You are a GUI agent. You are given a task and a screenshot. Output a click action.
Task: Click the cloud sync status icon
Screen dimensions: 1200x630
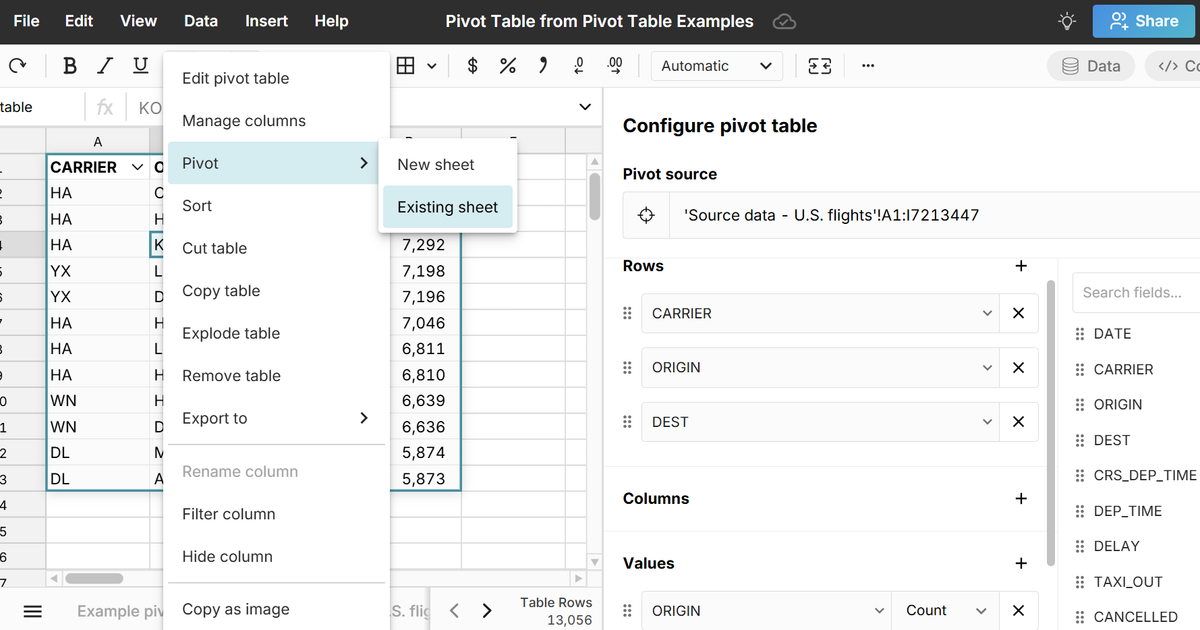point(785,21)
